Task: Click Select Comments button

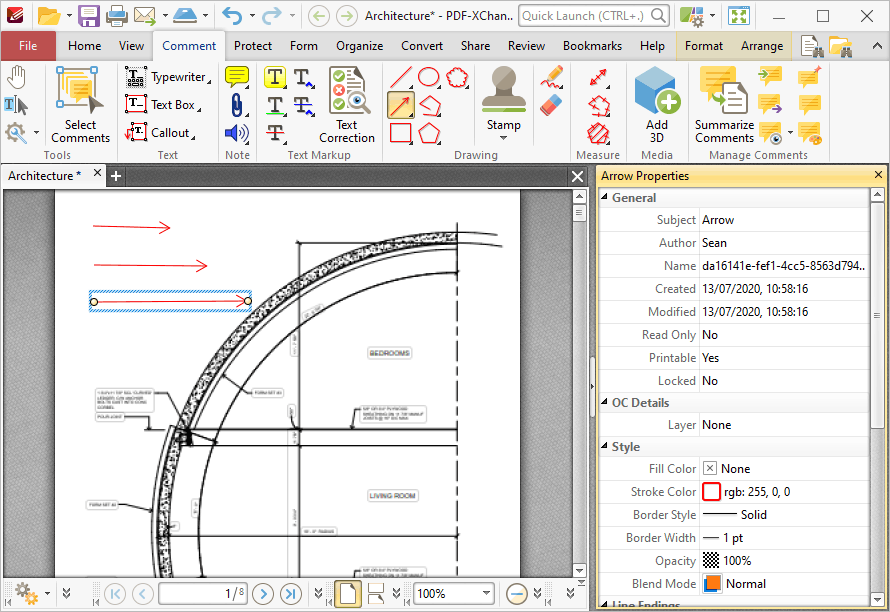Action: click(x=81, y=105)
